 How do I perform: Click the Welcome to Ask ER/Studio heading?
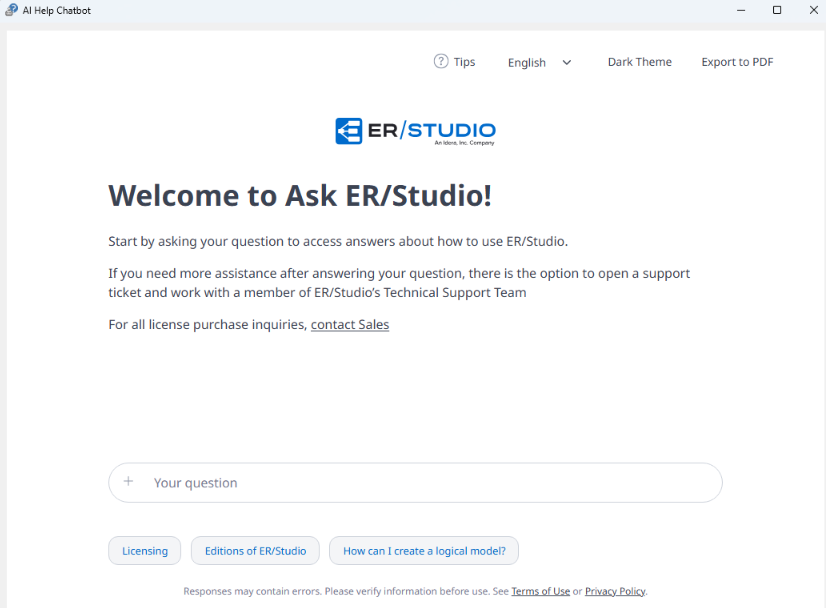click(x=300, y=195)
